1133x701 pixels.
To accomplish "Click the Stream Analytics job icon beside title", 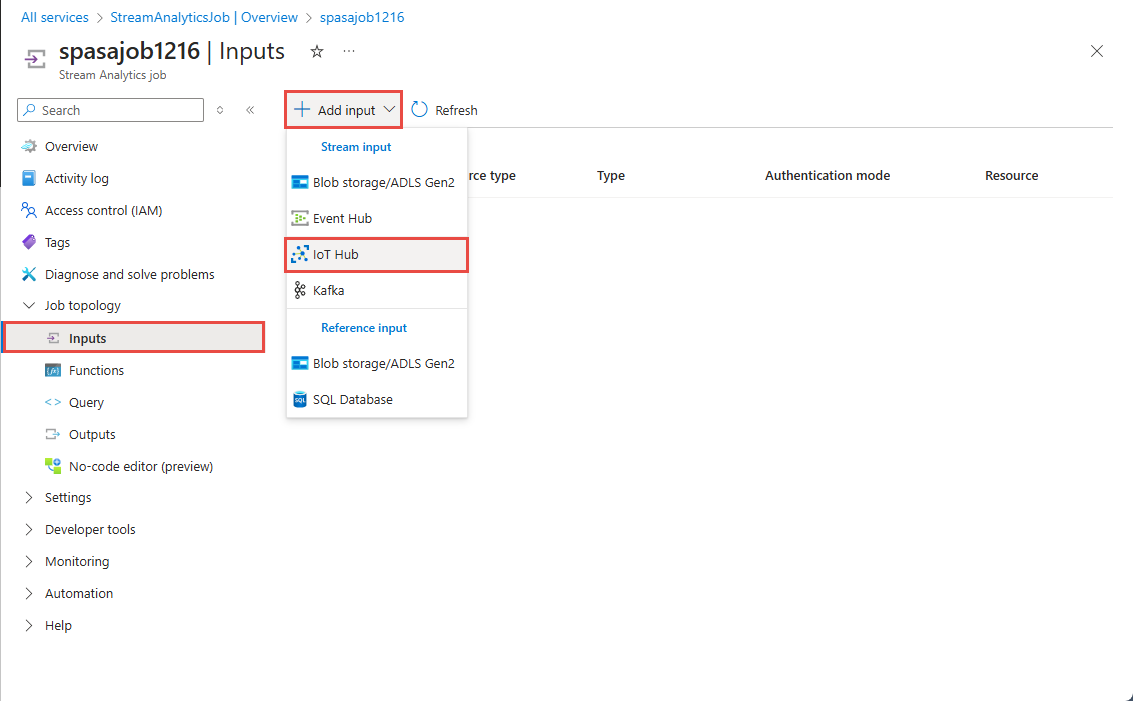I will [x=35, y=59].
